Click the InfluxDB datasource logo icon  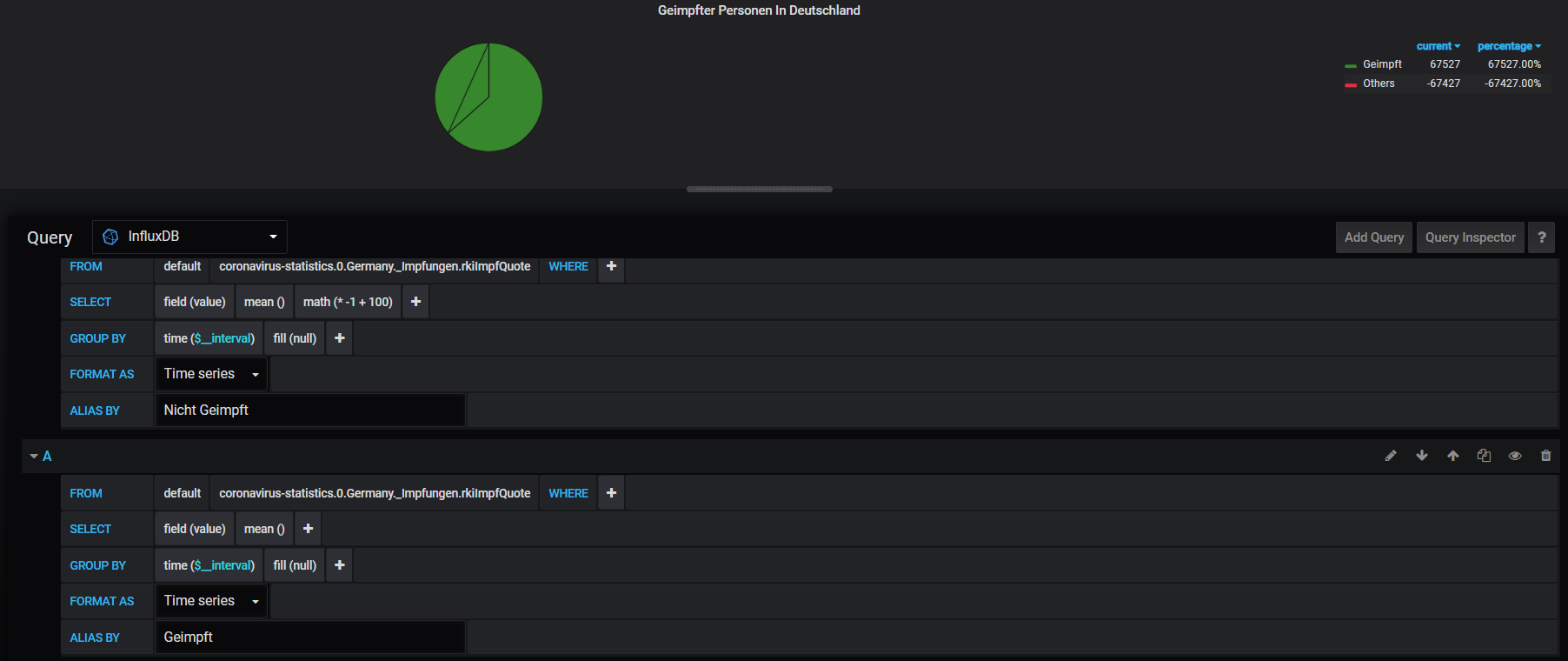[x=110, y=237]
